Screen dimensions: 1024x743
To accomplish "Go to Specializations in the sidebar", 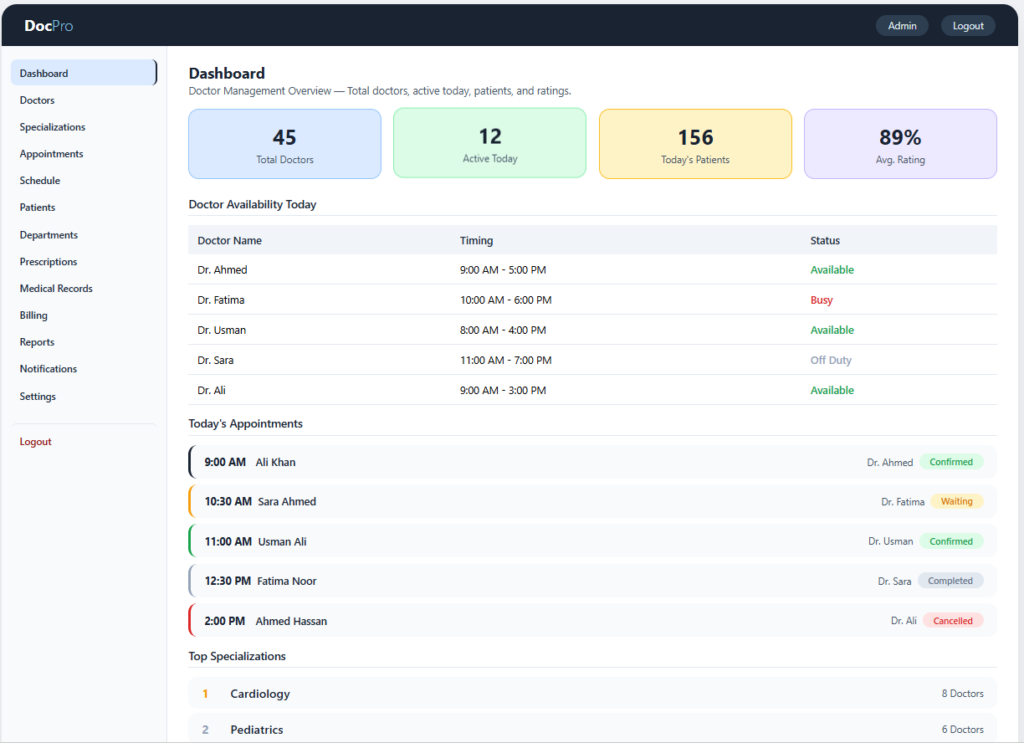I will pos(52,127).
